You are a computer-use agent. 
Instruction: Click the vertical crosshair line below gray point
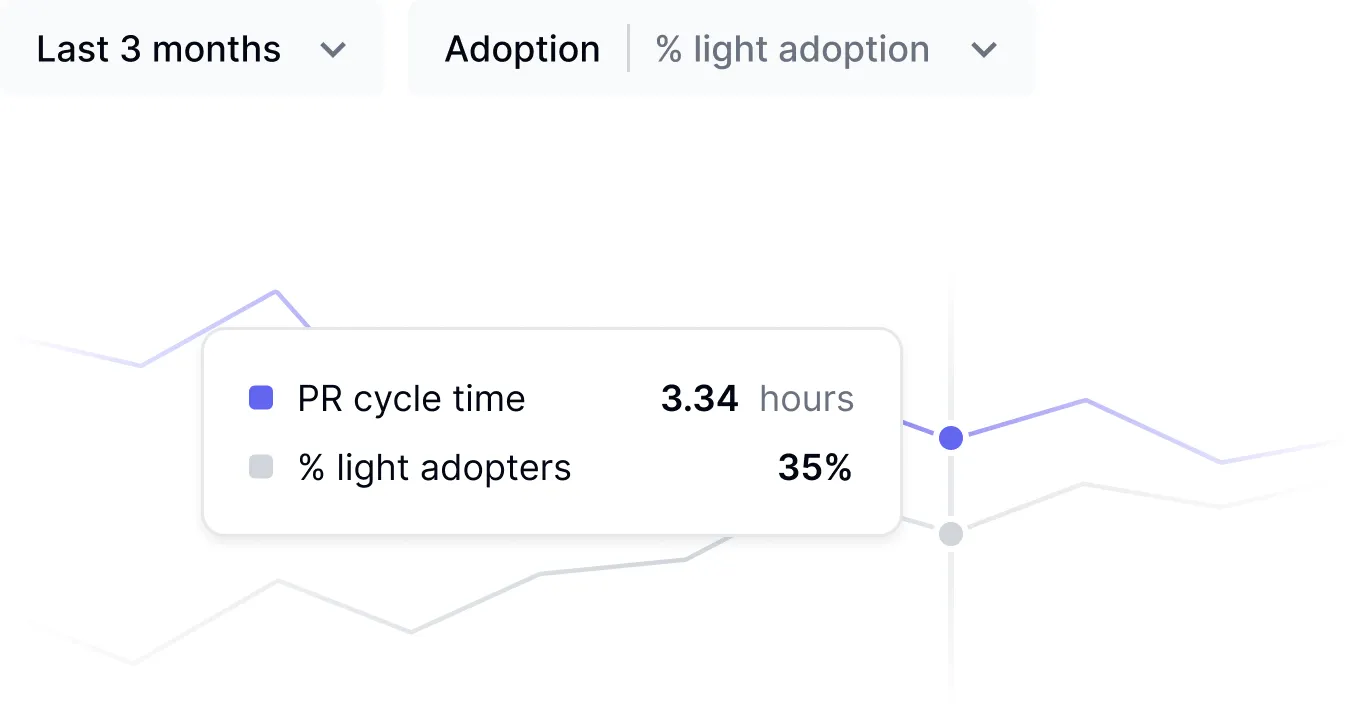pyautogui.click(x=951, y=620)
